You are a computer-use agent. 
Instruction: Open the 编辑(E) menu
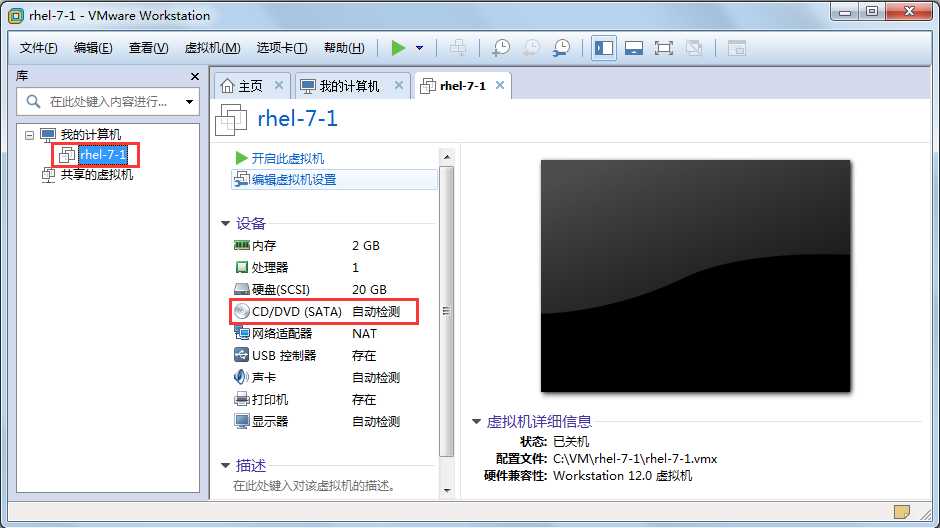coord(93,47)
